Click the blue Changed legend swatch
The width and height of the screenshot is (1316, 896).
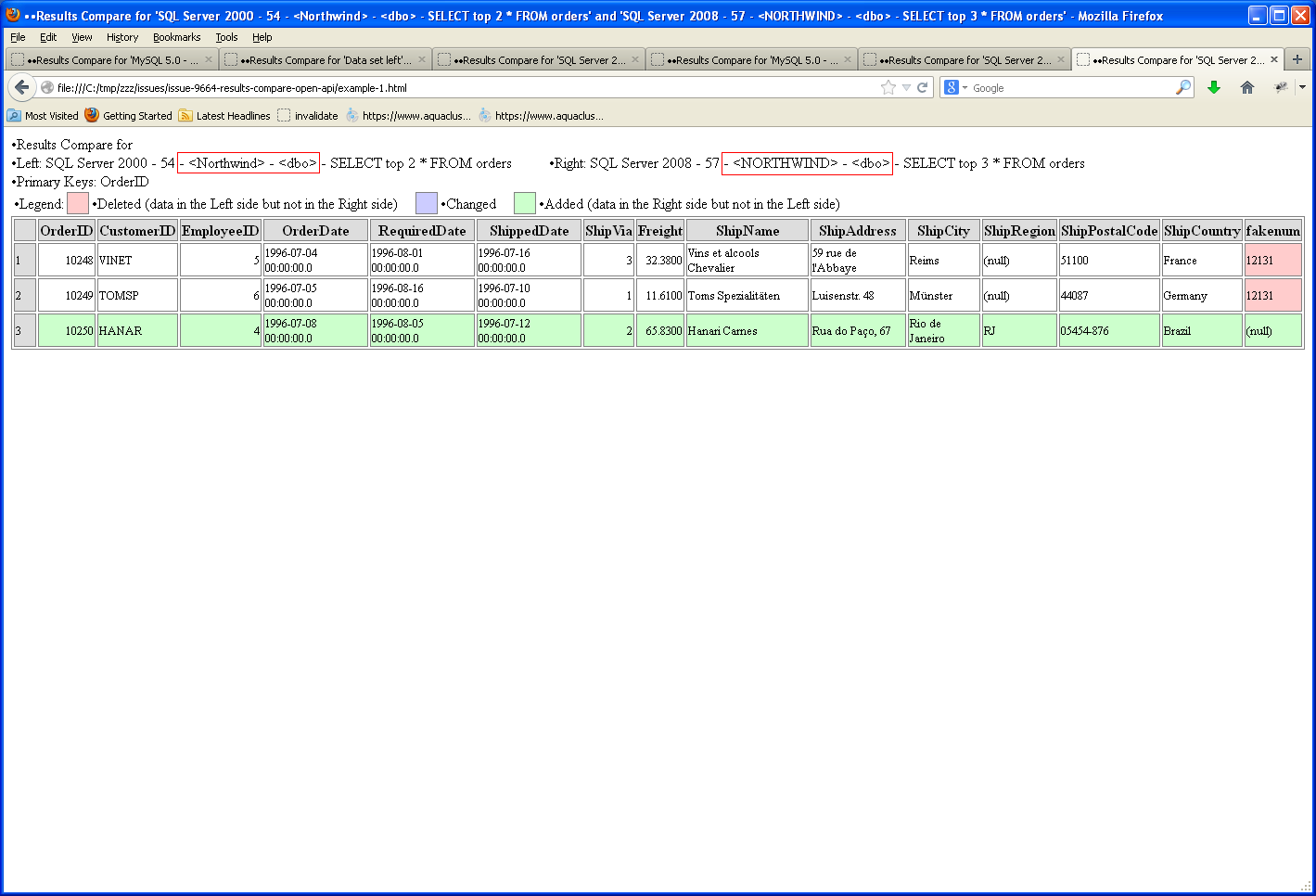click(427, 203)
